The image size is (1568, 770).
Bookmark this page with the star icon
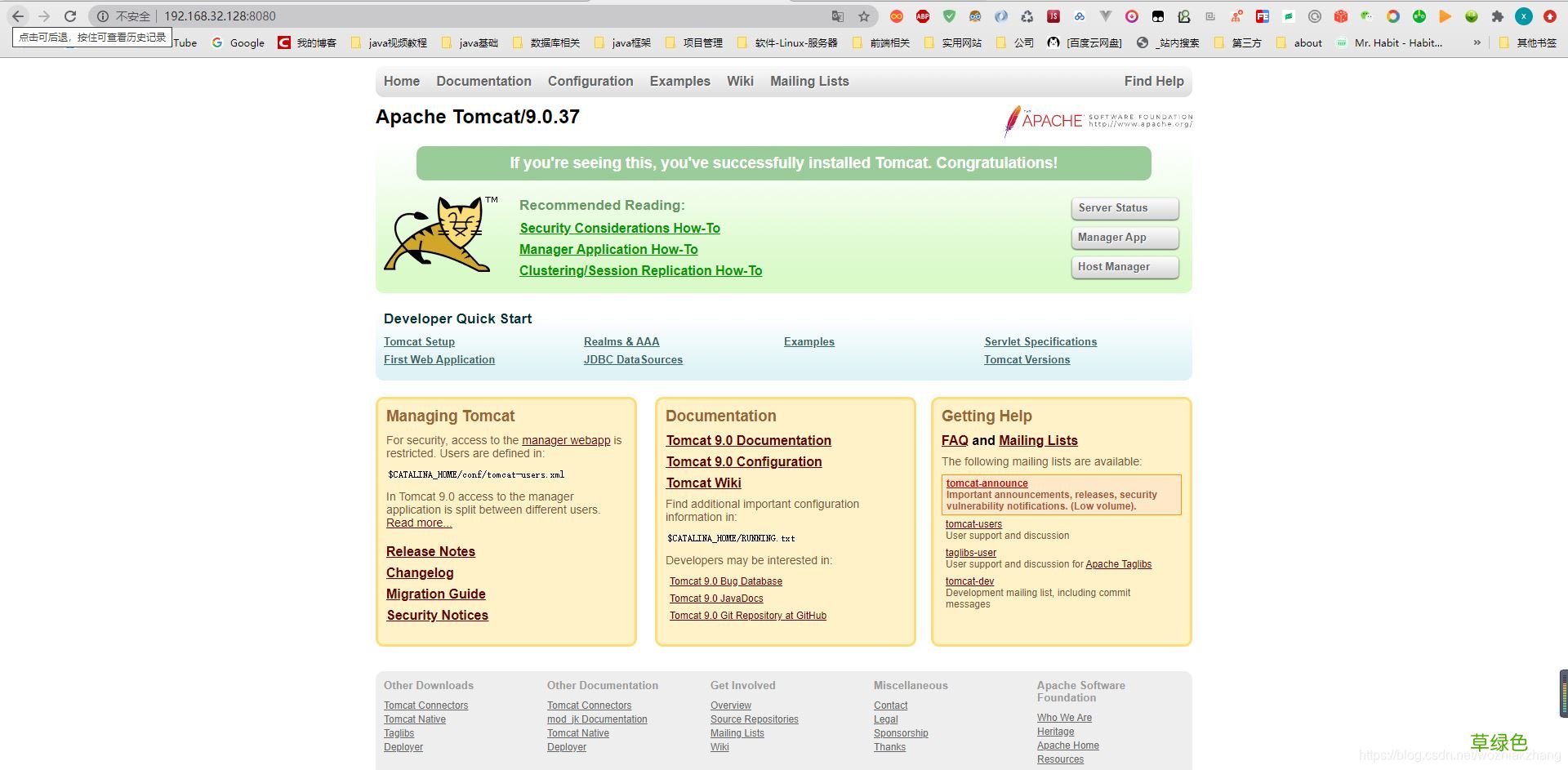click(864, 16)
